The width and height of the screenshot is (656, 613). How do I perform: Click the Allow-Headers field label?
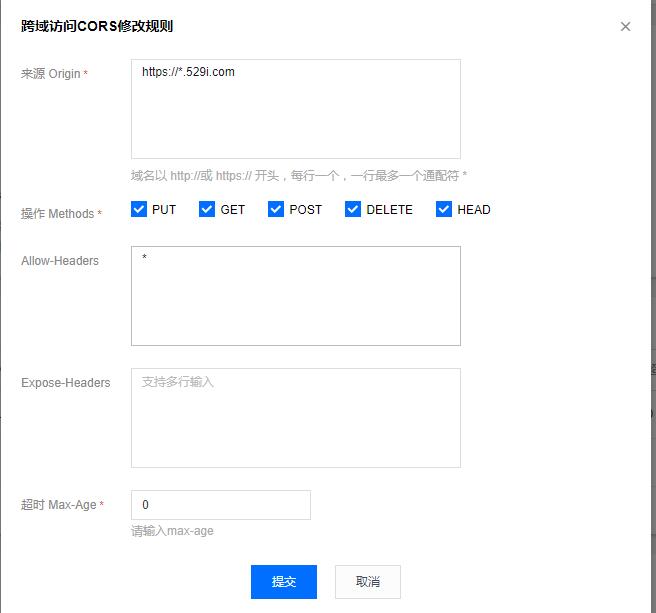(x=60, y=261)
